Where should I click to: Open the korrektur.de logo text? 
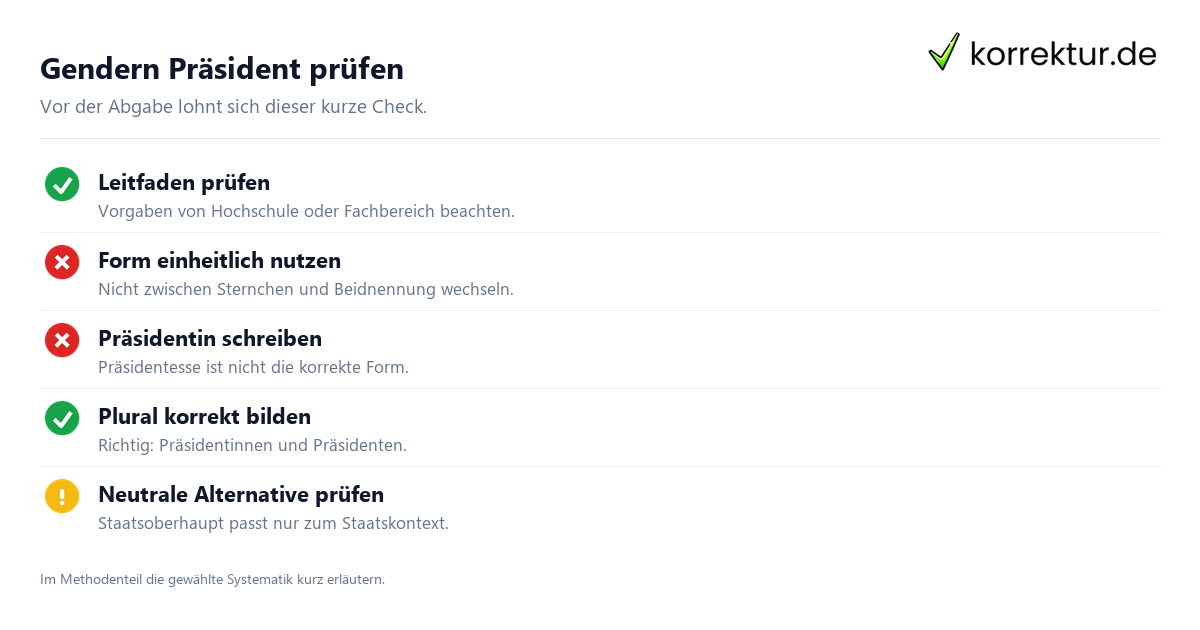[x=1063, y=53]
